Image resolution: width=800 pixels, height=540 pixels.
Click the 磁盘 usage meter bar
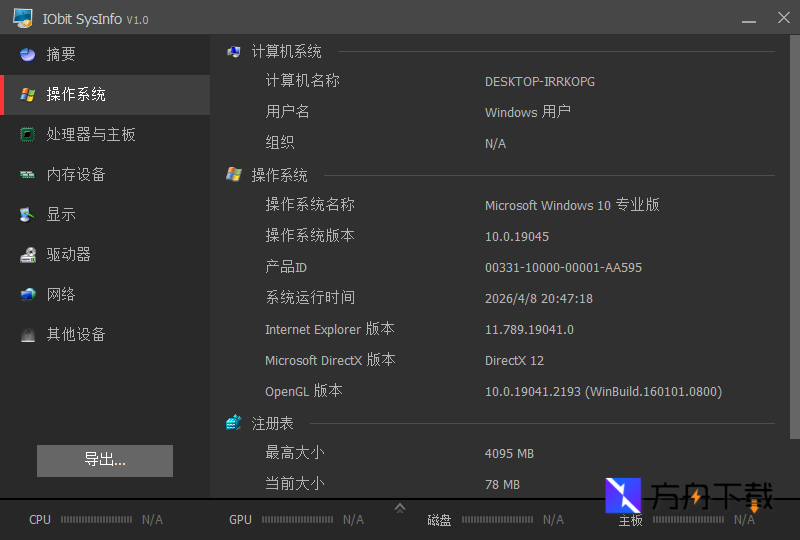pos(497,520)
